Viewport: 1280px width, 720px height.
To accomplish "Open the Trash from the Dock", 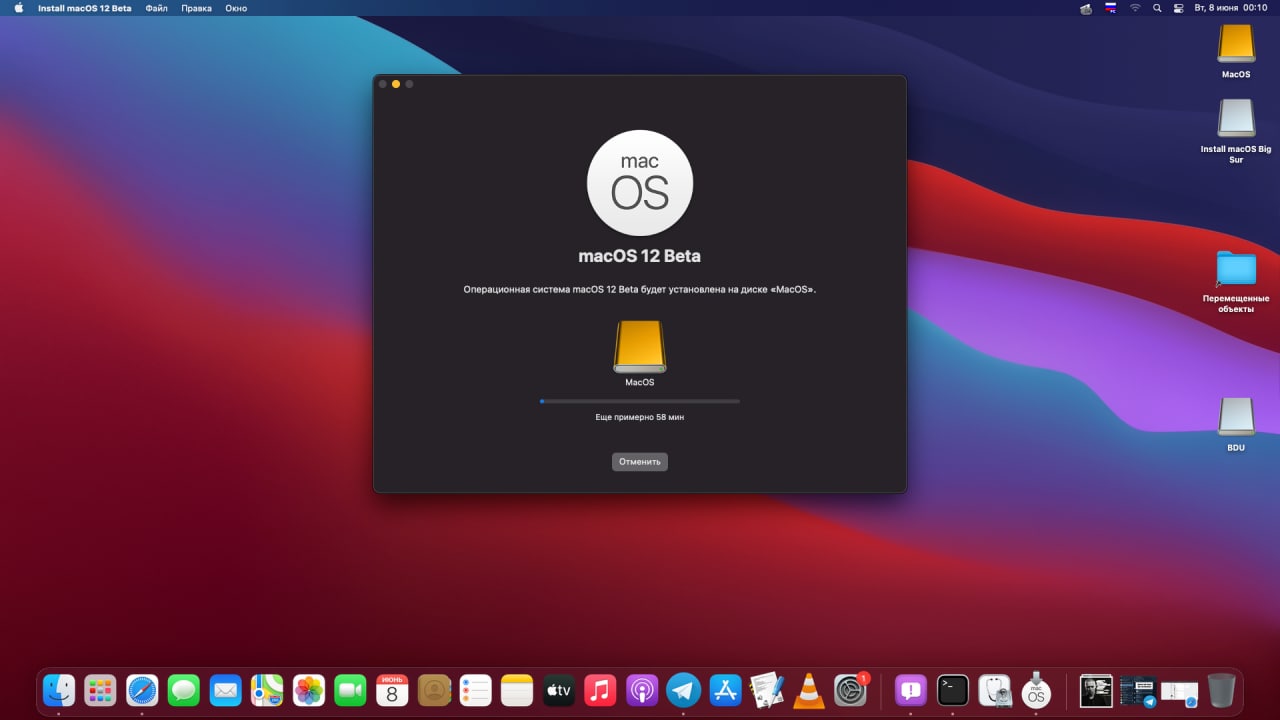I will [1221, 690].
